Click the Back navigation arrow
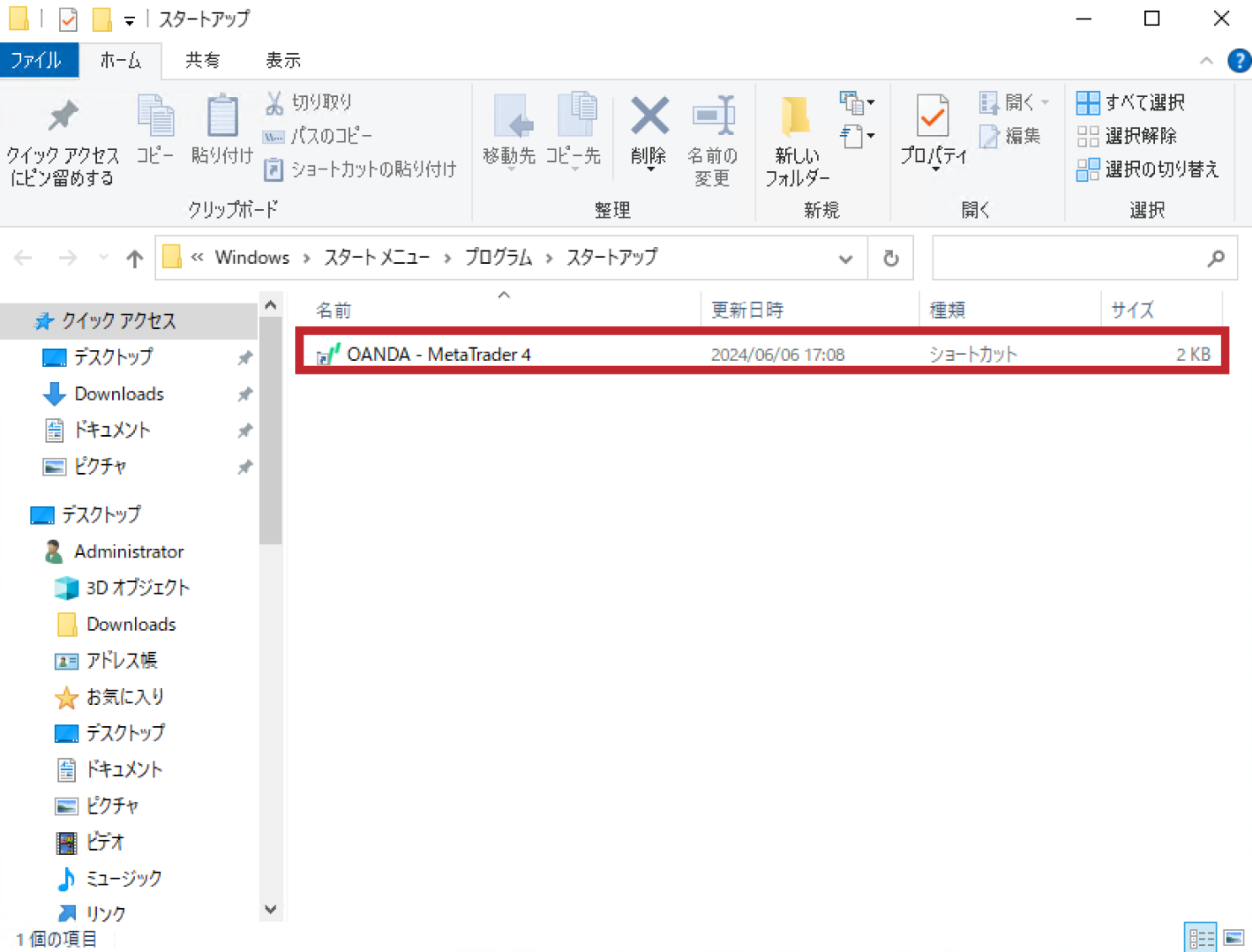 tap(24, 258)
